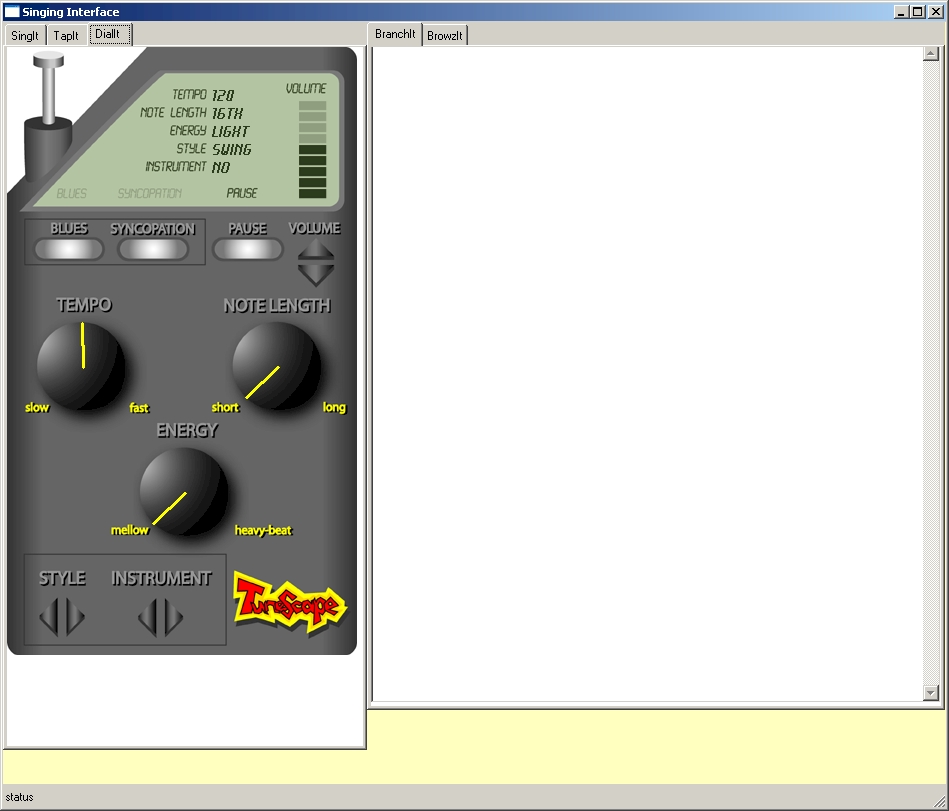Toggle the Blues button

point(69,249)
